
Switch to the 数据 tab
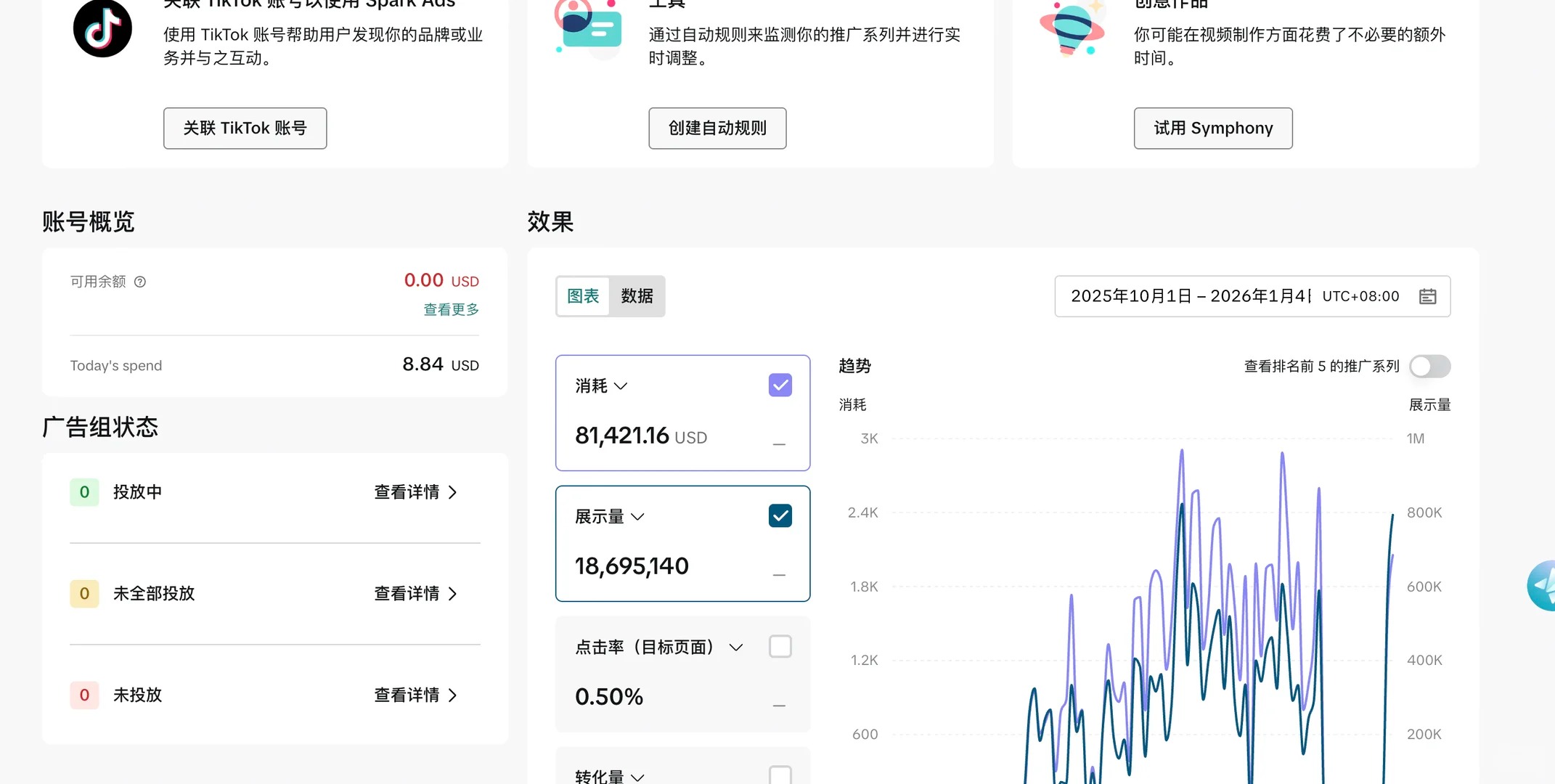pyautogui.click(x=637, y=296)
